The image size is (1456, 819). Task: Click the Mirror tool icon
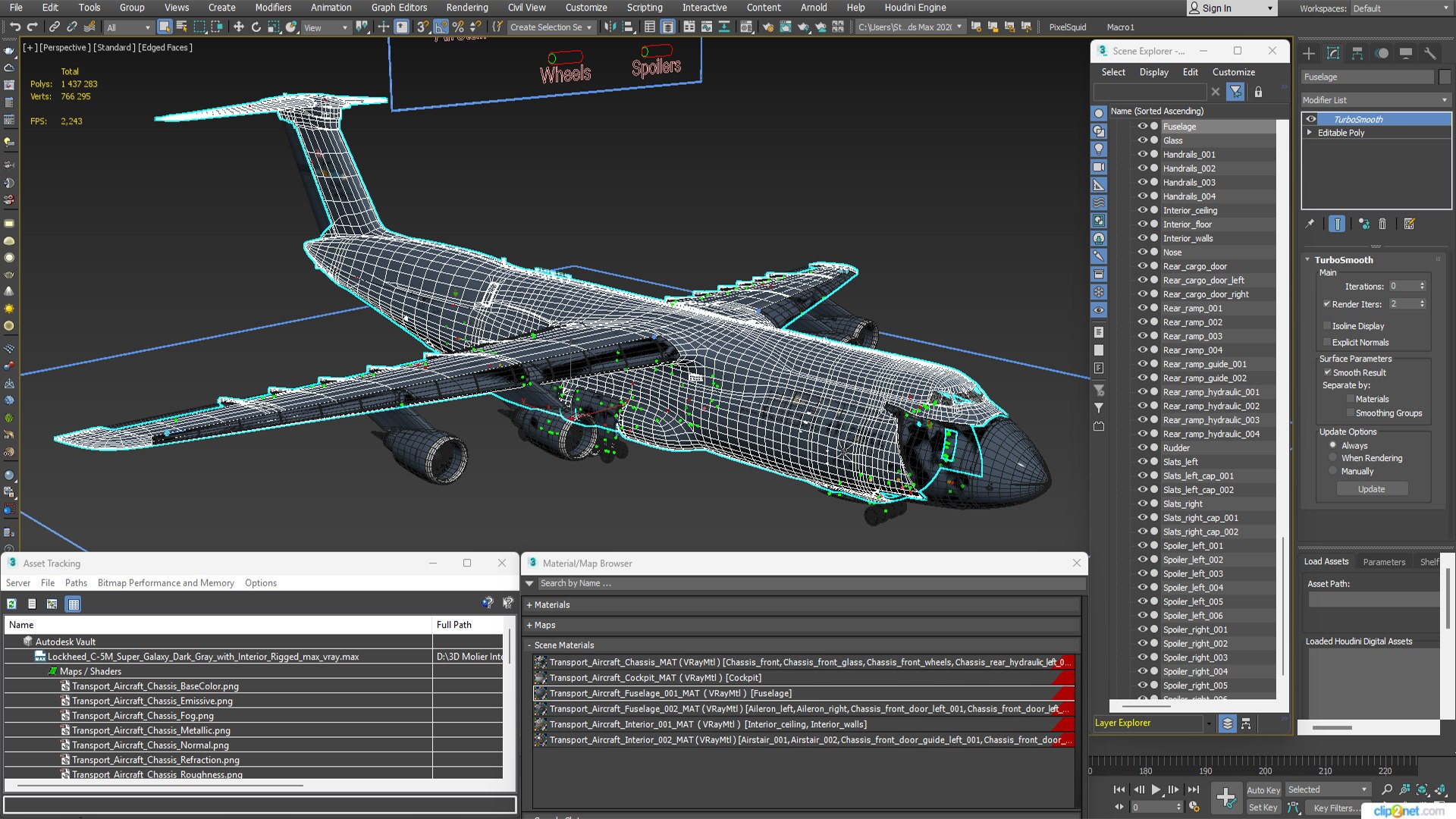point(610,27)
